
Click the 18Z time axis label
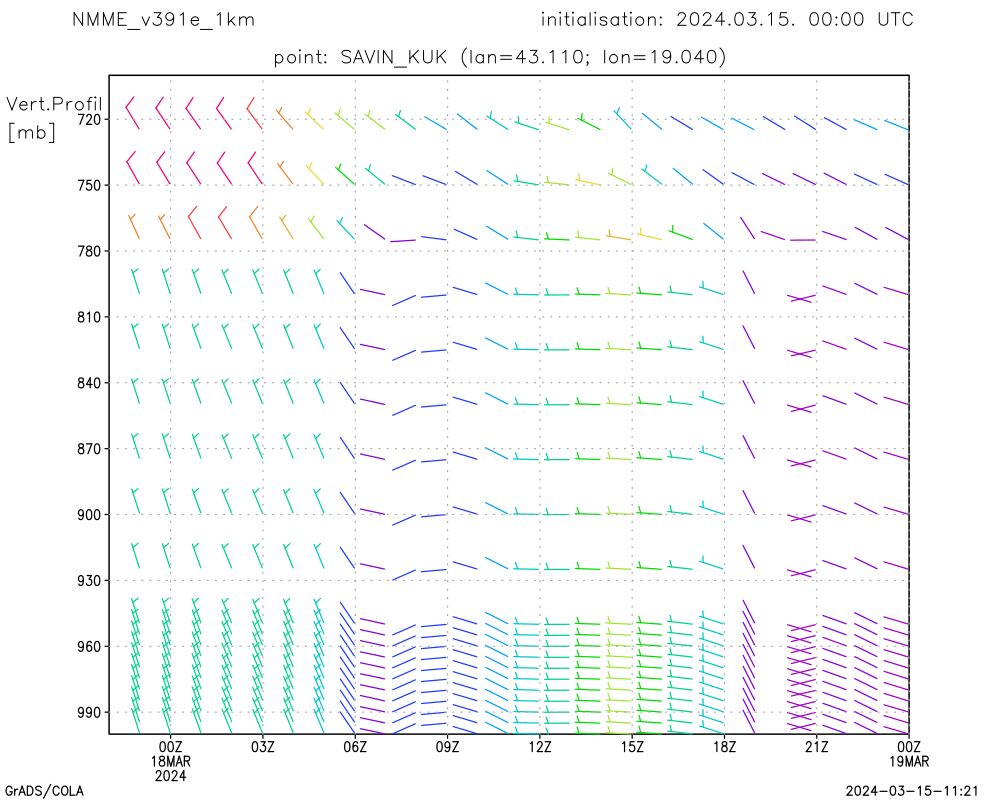tap(724, 747)
